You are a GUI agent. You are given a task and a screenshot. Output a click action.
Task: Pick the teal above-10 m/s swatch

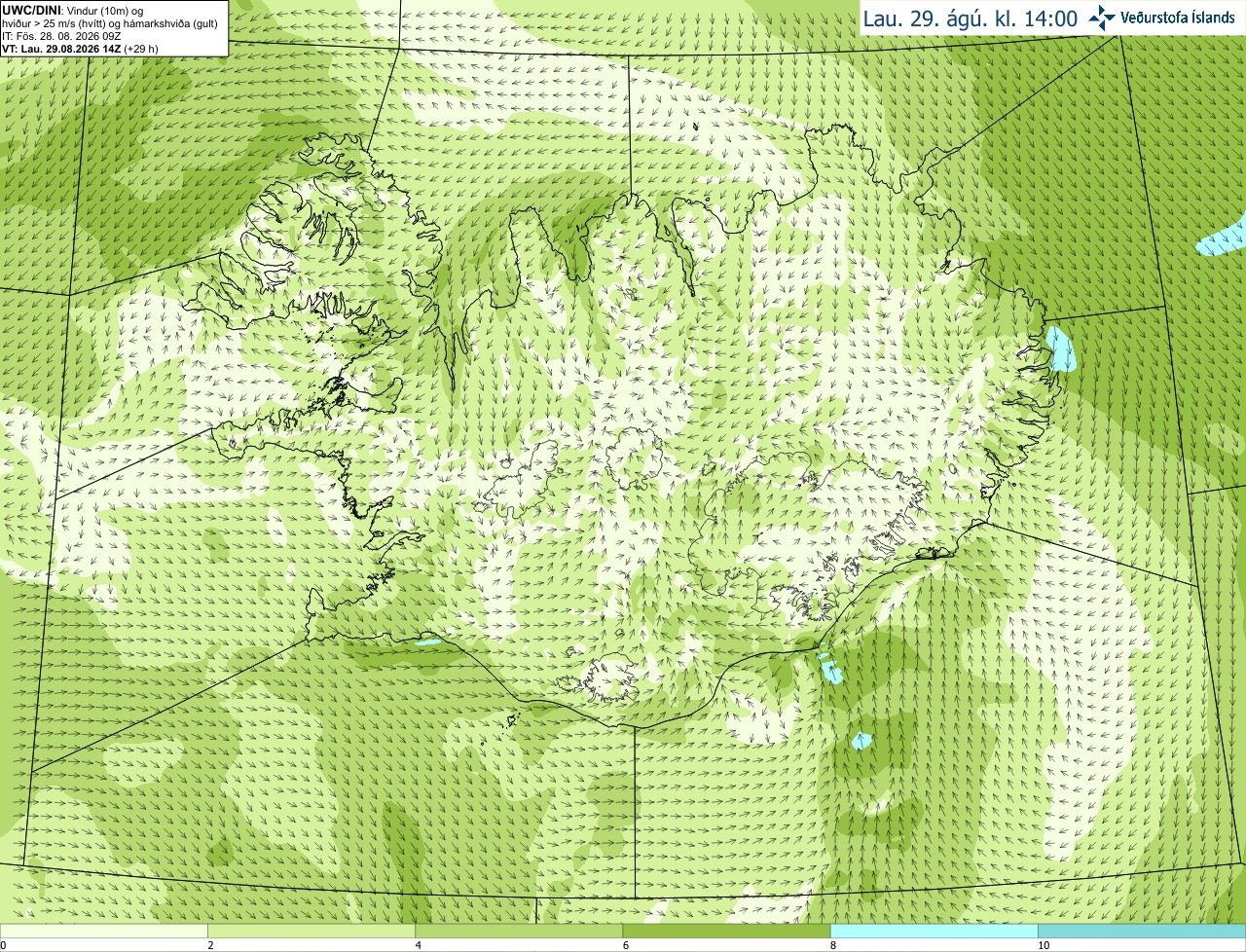(1142, 932)
